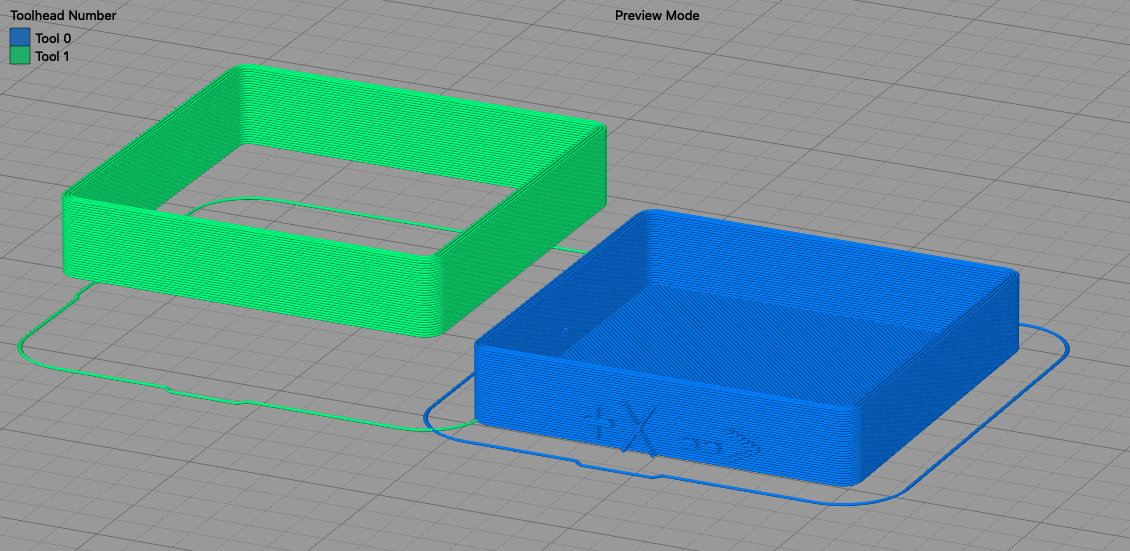Click the 'Toolhead Number' legend heading

(x=63, y=15)
